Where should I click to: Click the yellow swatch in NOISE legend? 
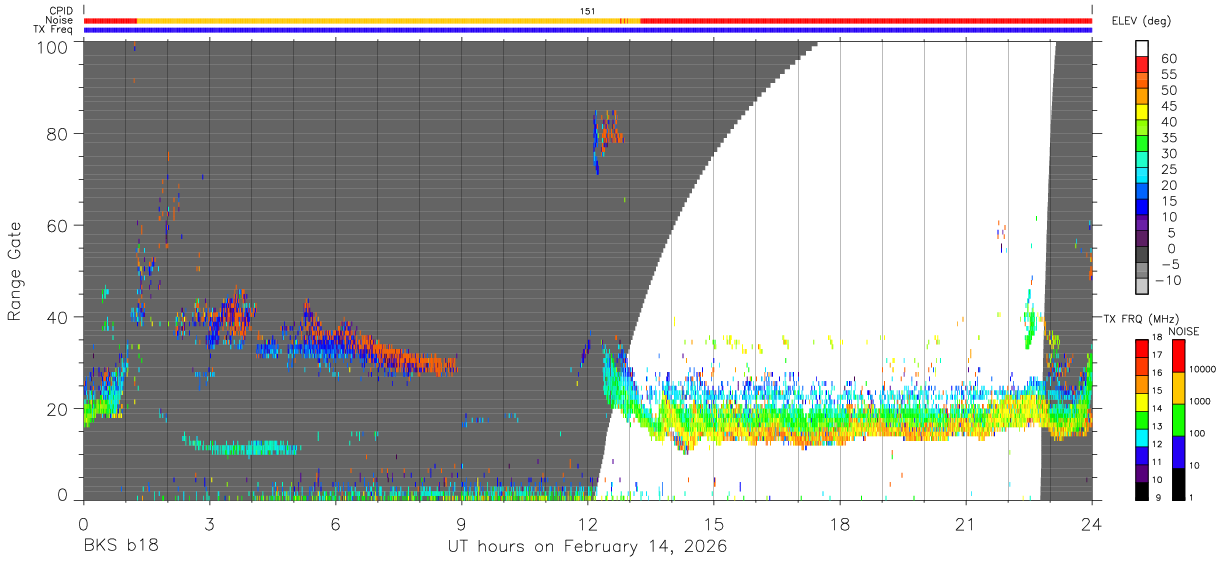(1176, 388)
